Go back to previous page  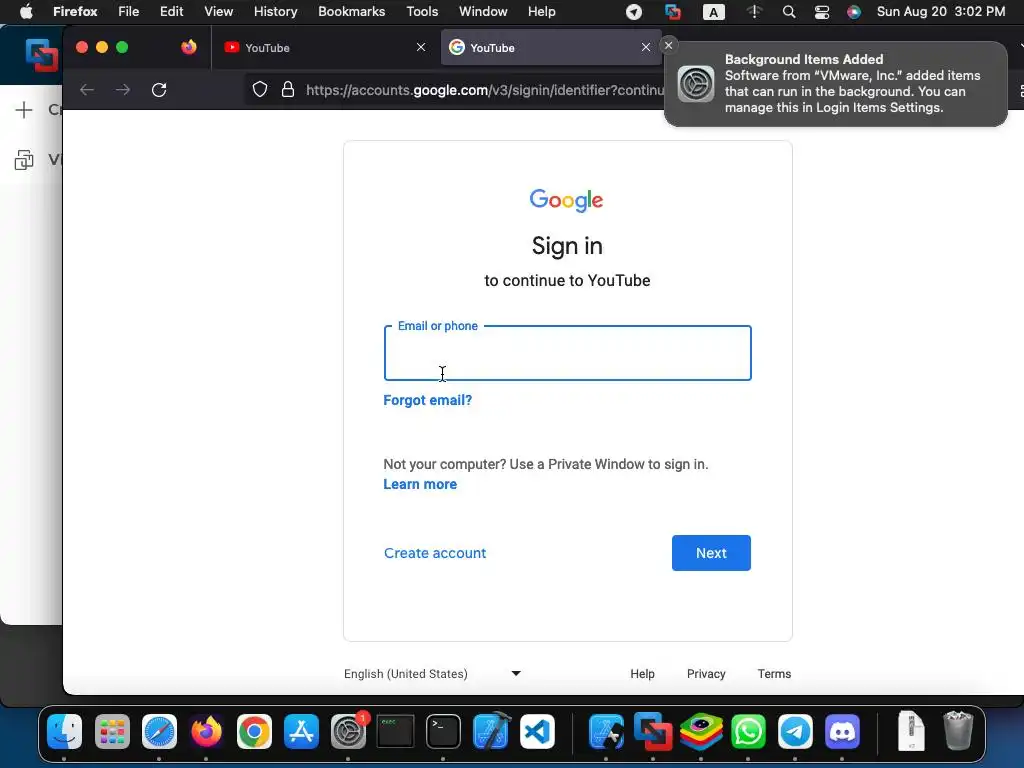click(87, 89)
